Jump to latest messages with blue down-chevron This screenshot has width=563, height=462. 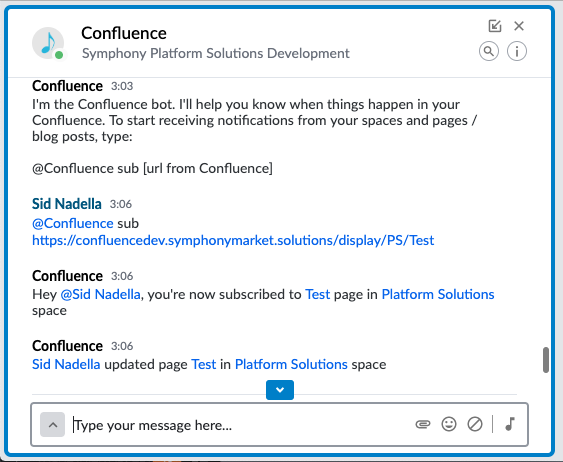point(280,390)
